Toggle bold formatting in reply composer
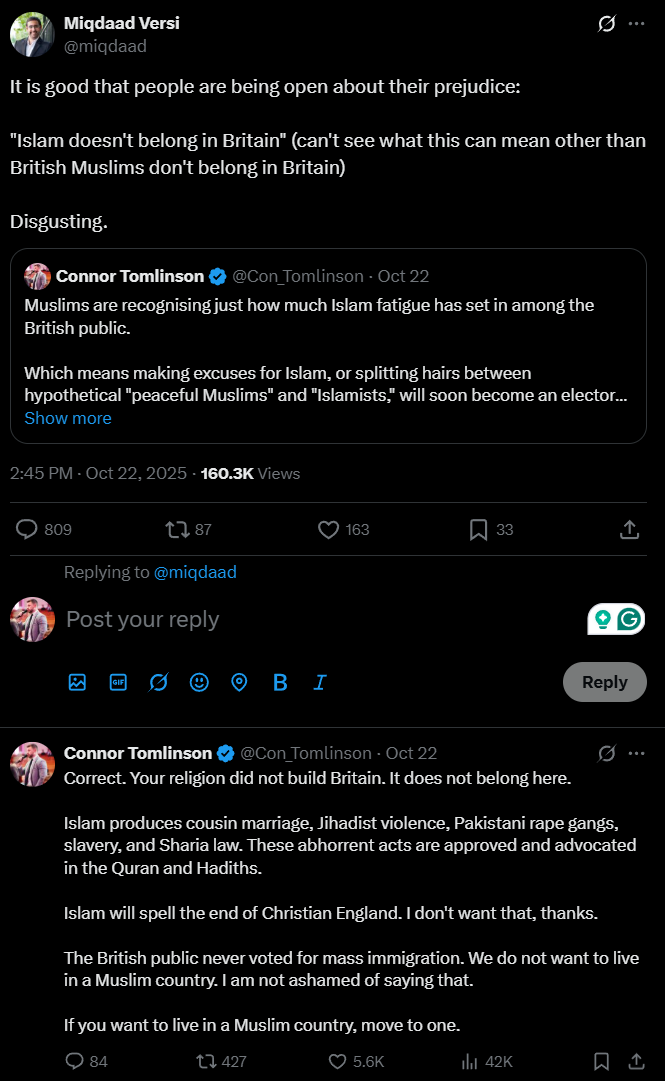Image resolution: width=665 pixels, height=1081 pixels. click(x=280, y=682)
